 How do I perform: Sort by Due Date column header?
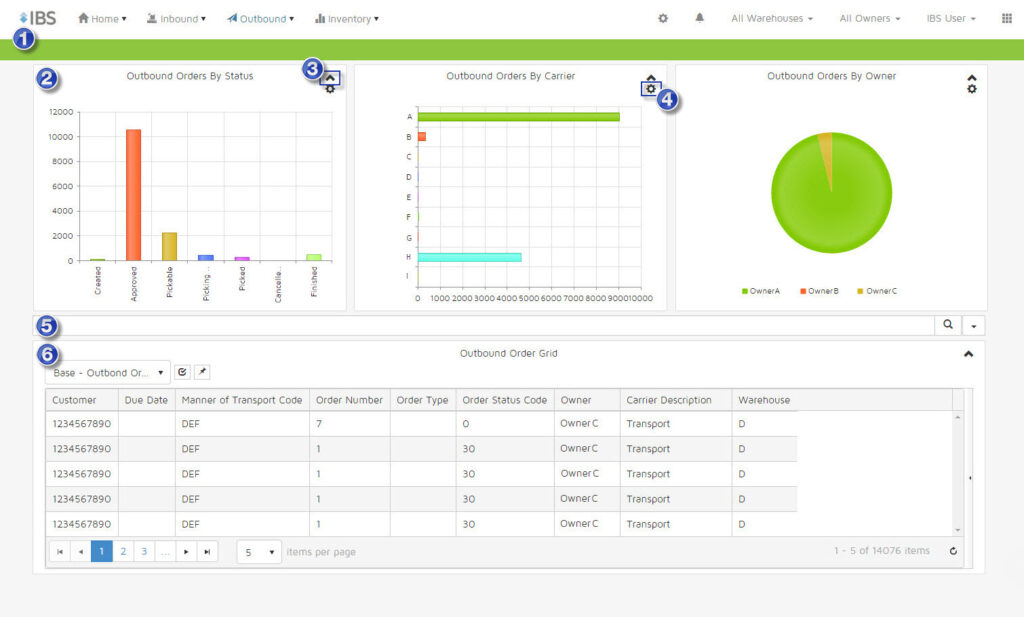tap(146, 400)
